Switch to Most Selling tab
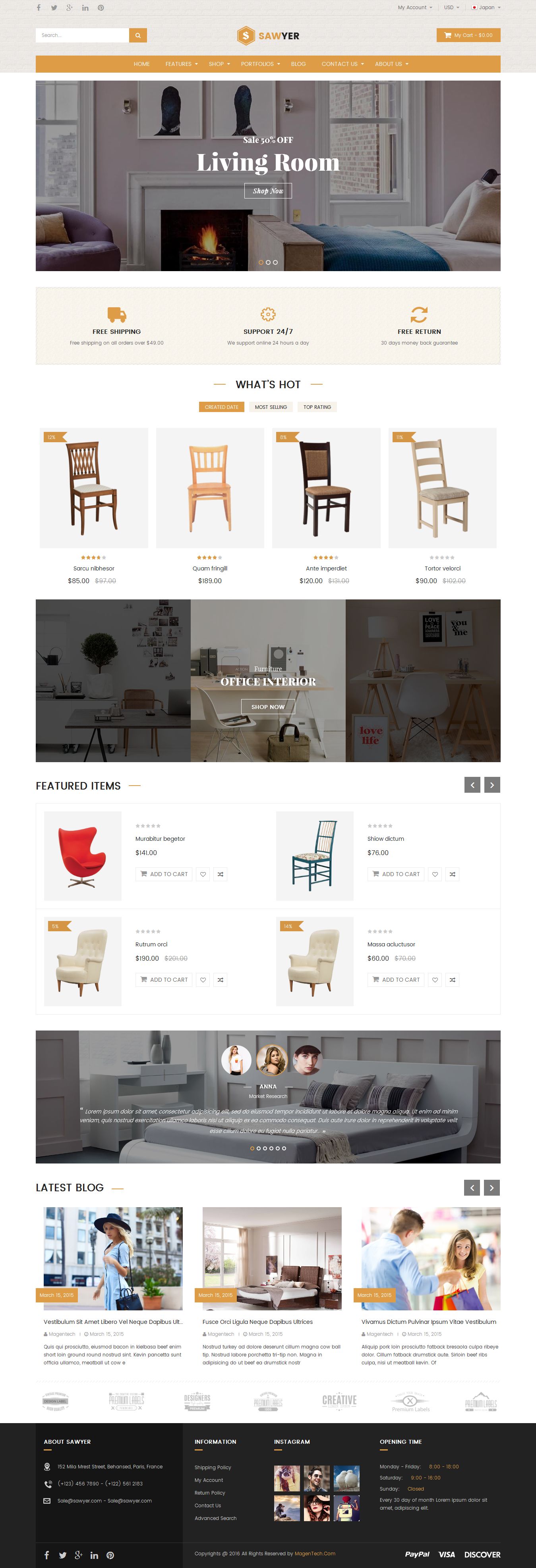The height and width of the screenshot is (1568, 536). pyautogui.click(x=271, y=406)
